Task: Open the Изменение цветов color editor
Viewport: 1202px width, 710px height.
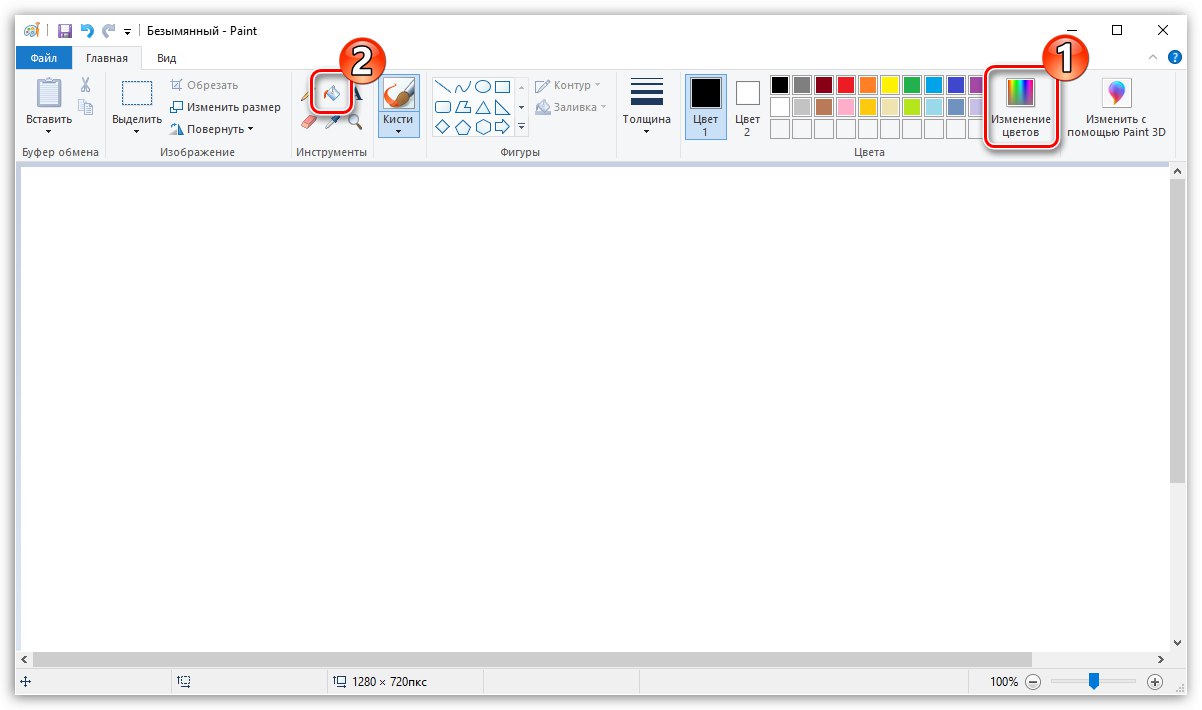Action: (1021, 109)
